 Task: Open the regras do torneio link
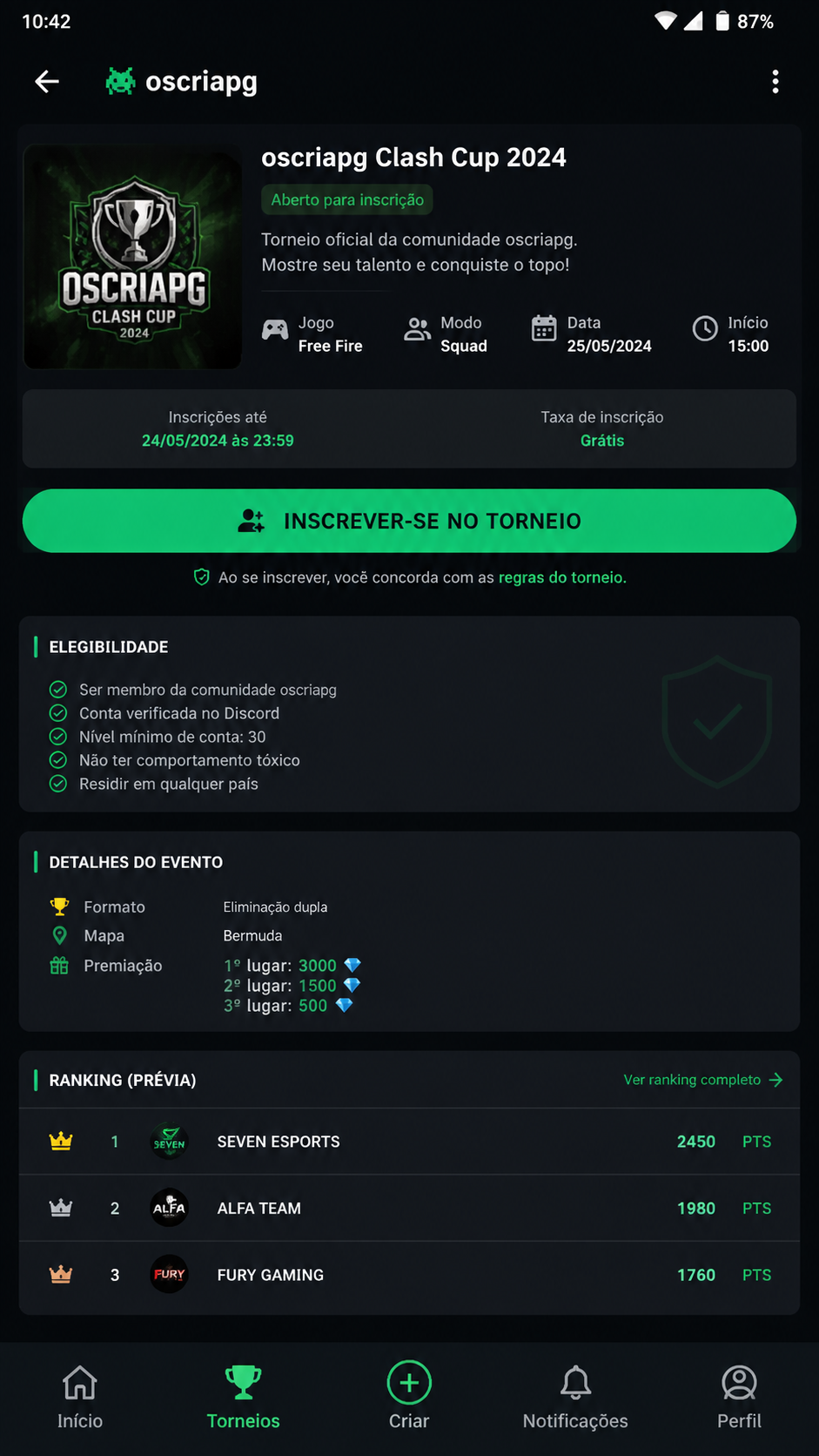tap(562, 577)
